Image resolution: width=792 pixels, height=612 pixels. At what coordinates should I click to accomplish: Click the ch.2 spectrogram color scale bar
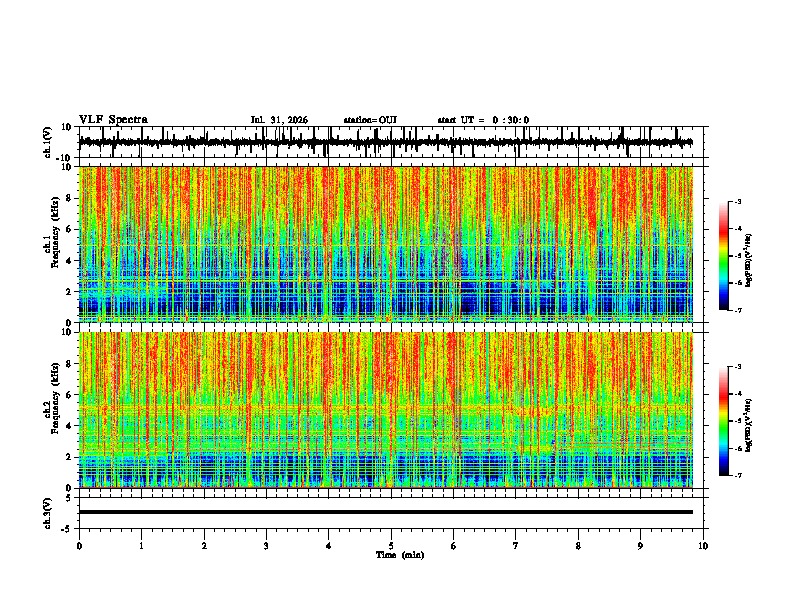(724, 421)
